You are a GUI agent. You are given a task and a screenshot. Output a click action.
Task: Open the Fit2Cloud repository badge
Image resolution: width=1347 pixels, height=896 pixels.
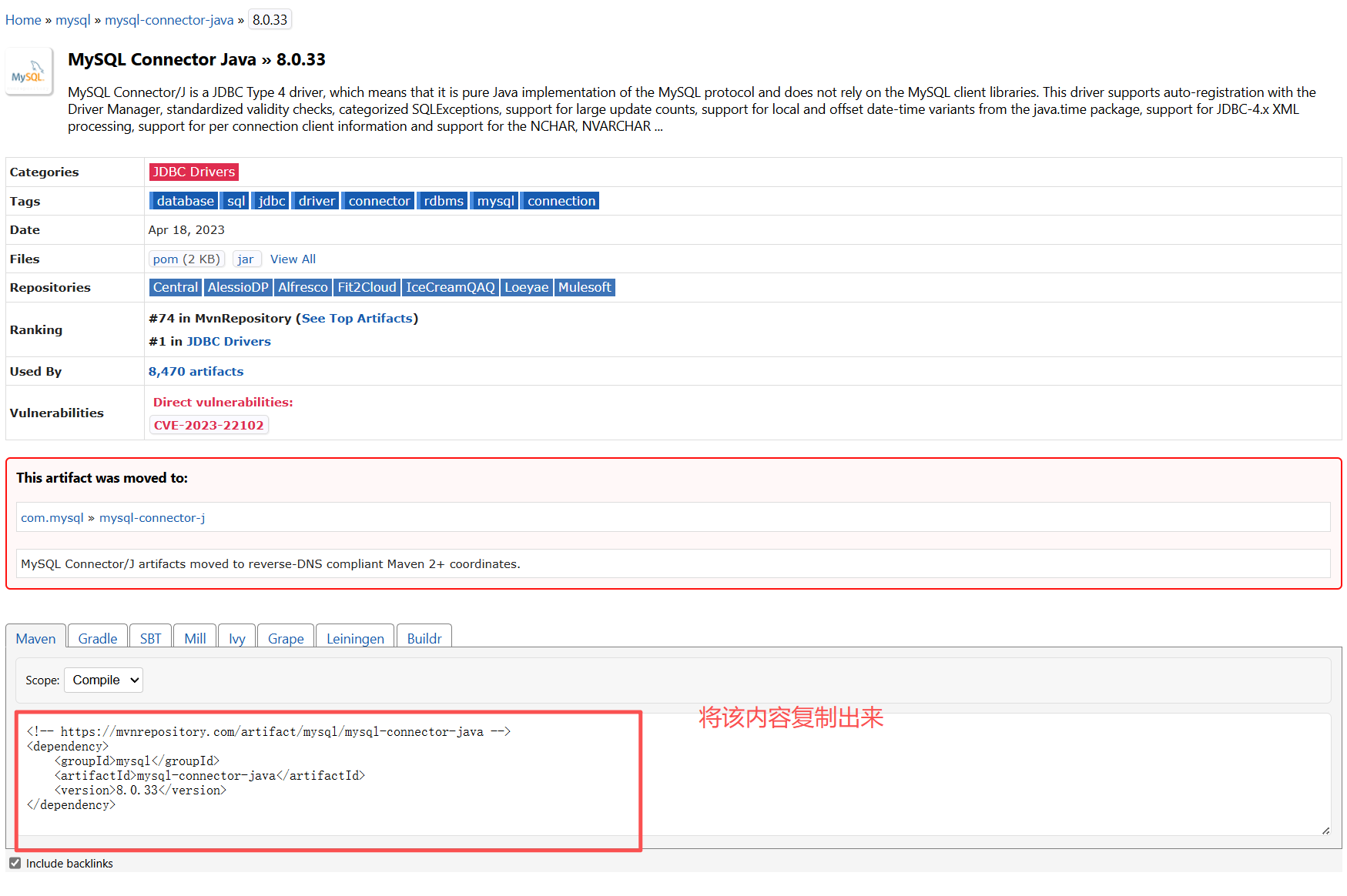[x=367, y=287]
